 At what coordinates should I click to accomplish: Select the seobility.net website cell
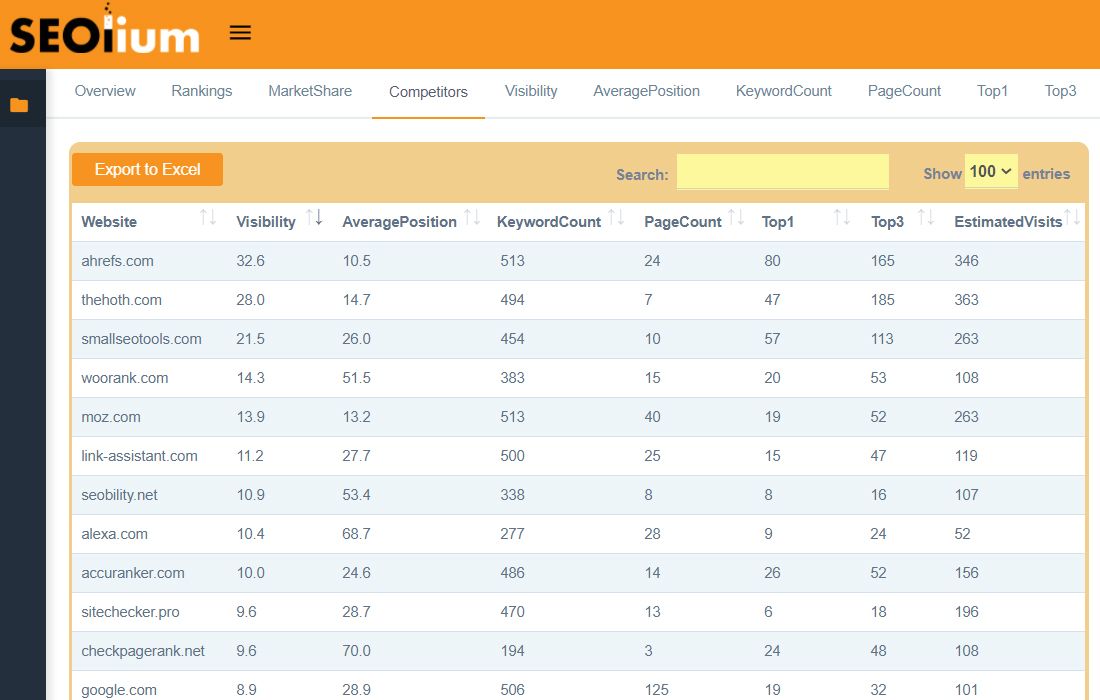(119, 495)
